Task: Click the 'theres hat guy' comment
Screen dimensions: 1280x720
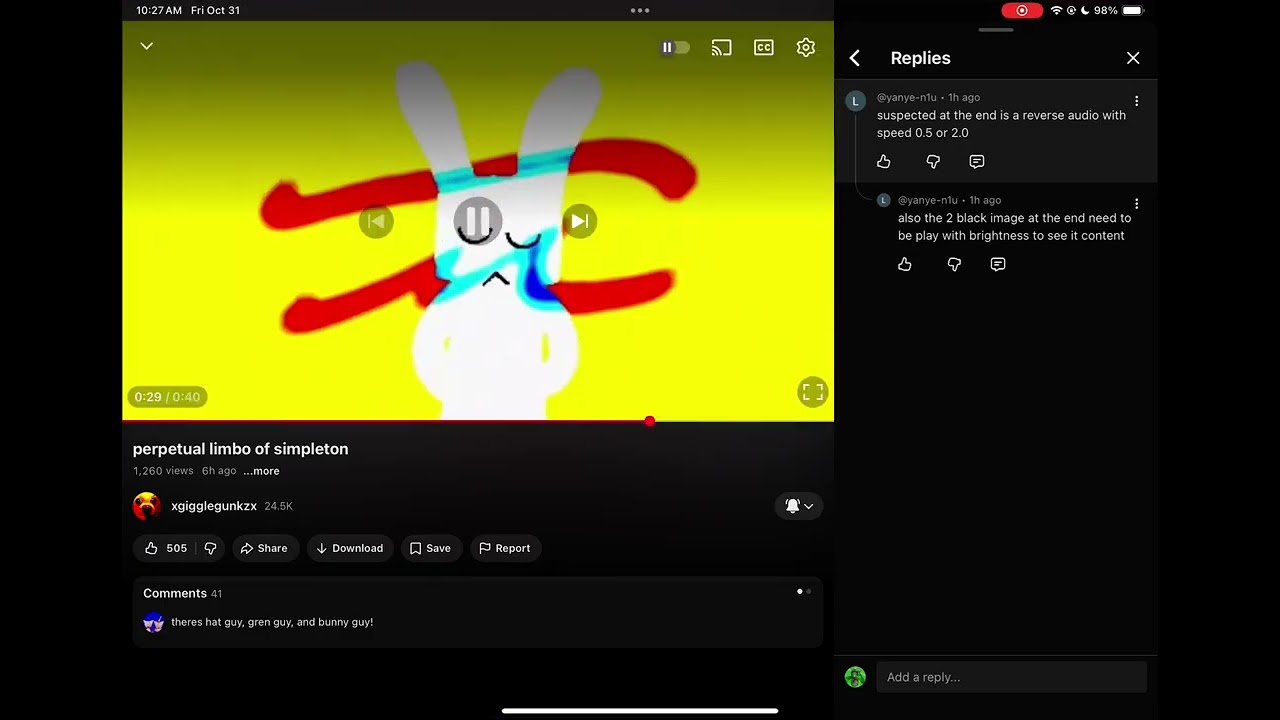Action: [x=272, y=622]
